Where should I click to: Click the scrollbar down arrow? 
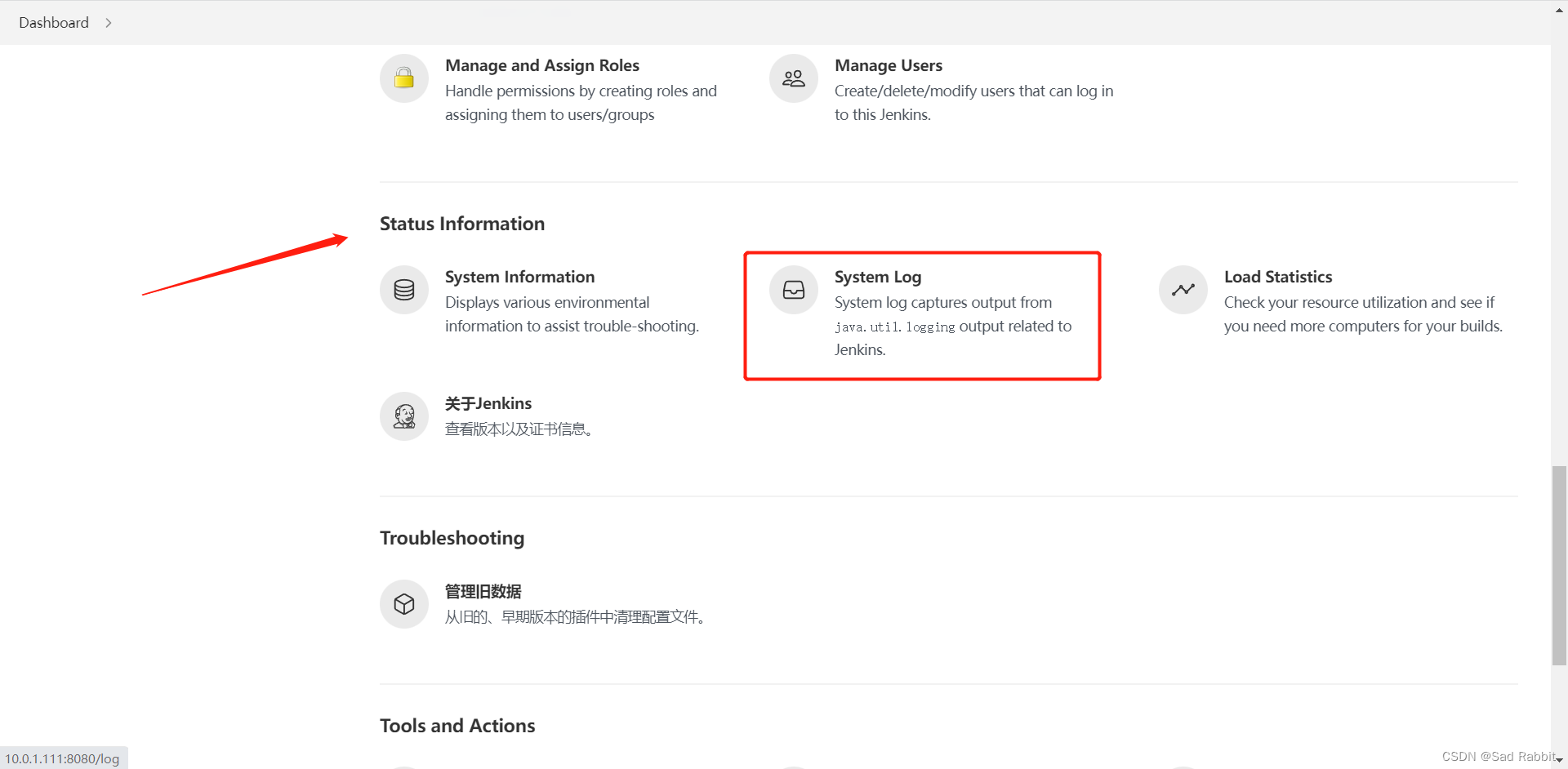tap(1560, 760)
